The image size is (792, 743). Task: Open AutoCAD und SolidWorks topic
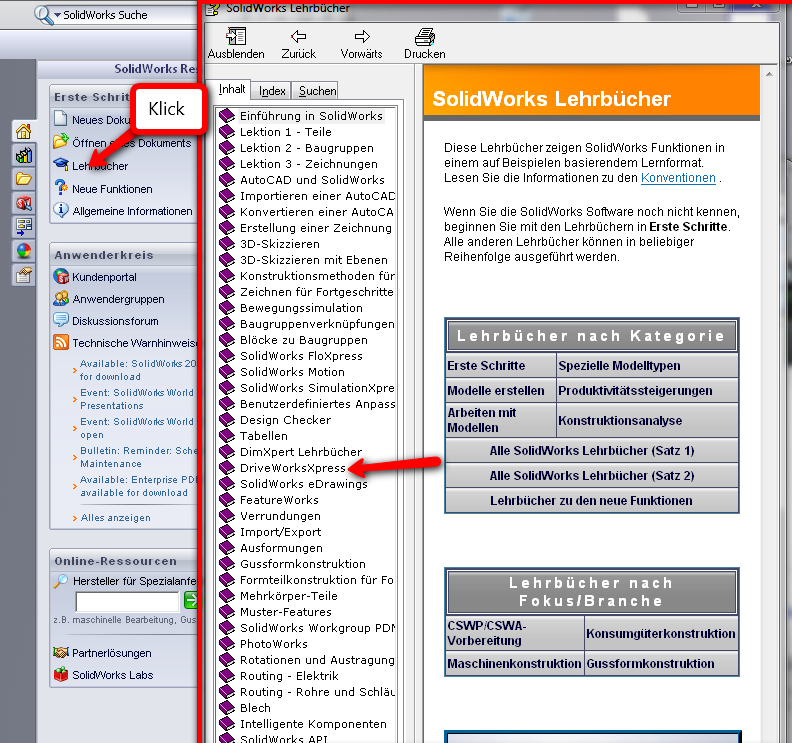tap(312, 180)
